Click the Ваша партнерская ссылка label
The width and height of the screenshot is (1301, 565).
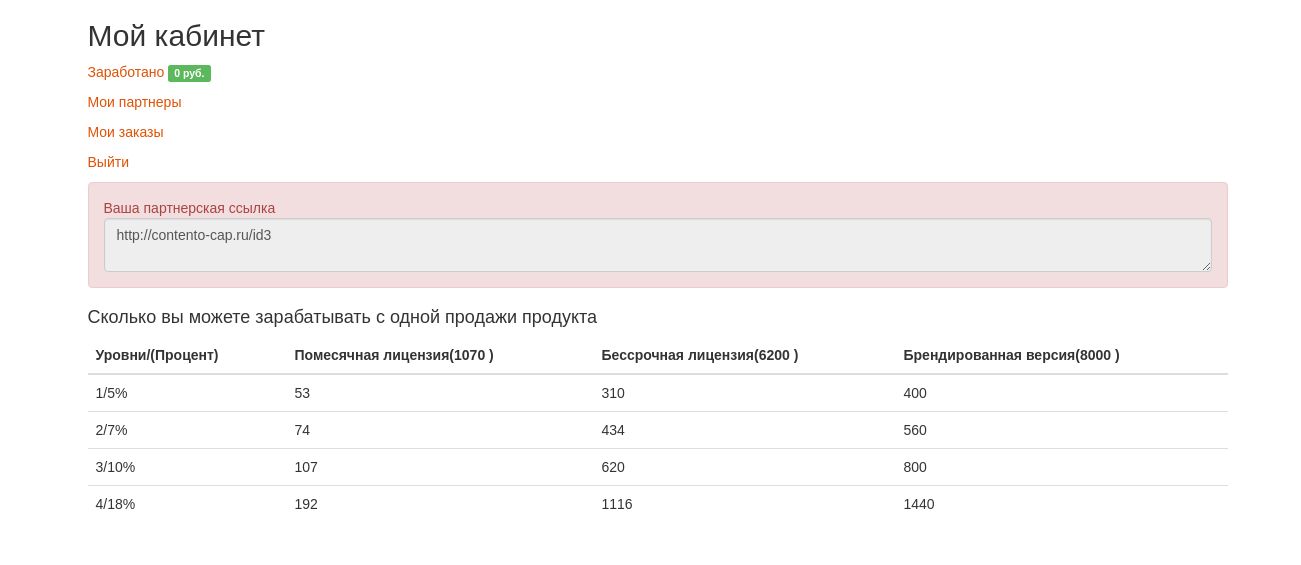189,208
